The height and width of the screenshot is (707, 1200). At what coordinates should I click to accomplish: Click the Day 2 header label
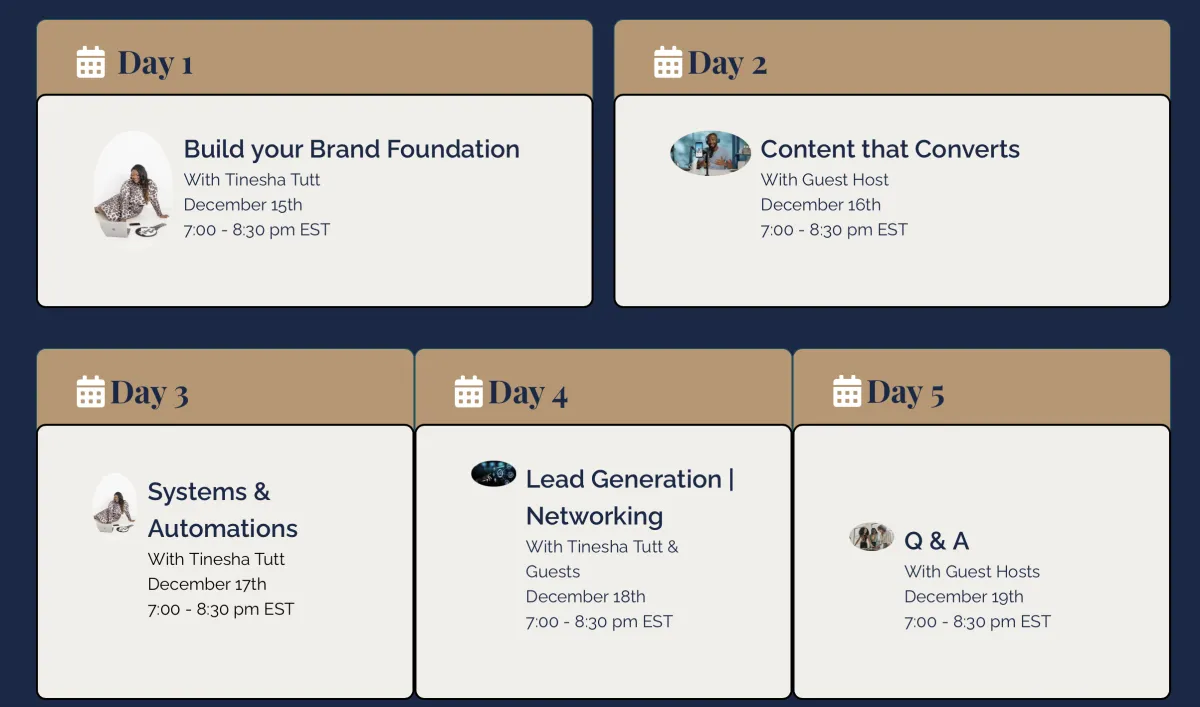tap(727, 63)
